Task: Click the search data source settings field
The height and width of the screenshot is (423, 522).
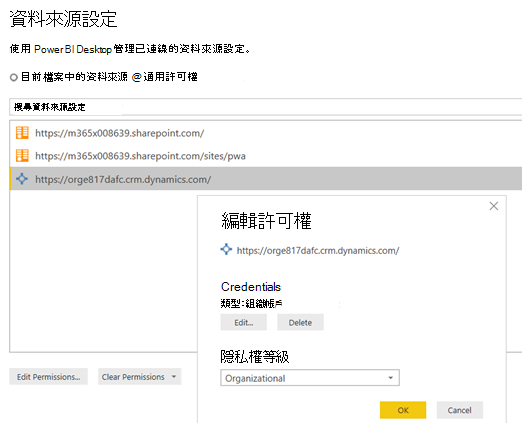Action: tap(266, 107)
